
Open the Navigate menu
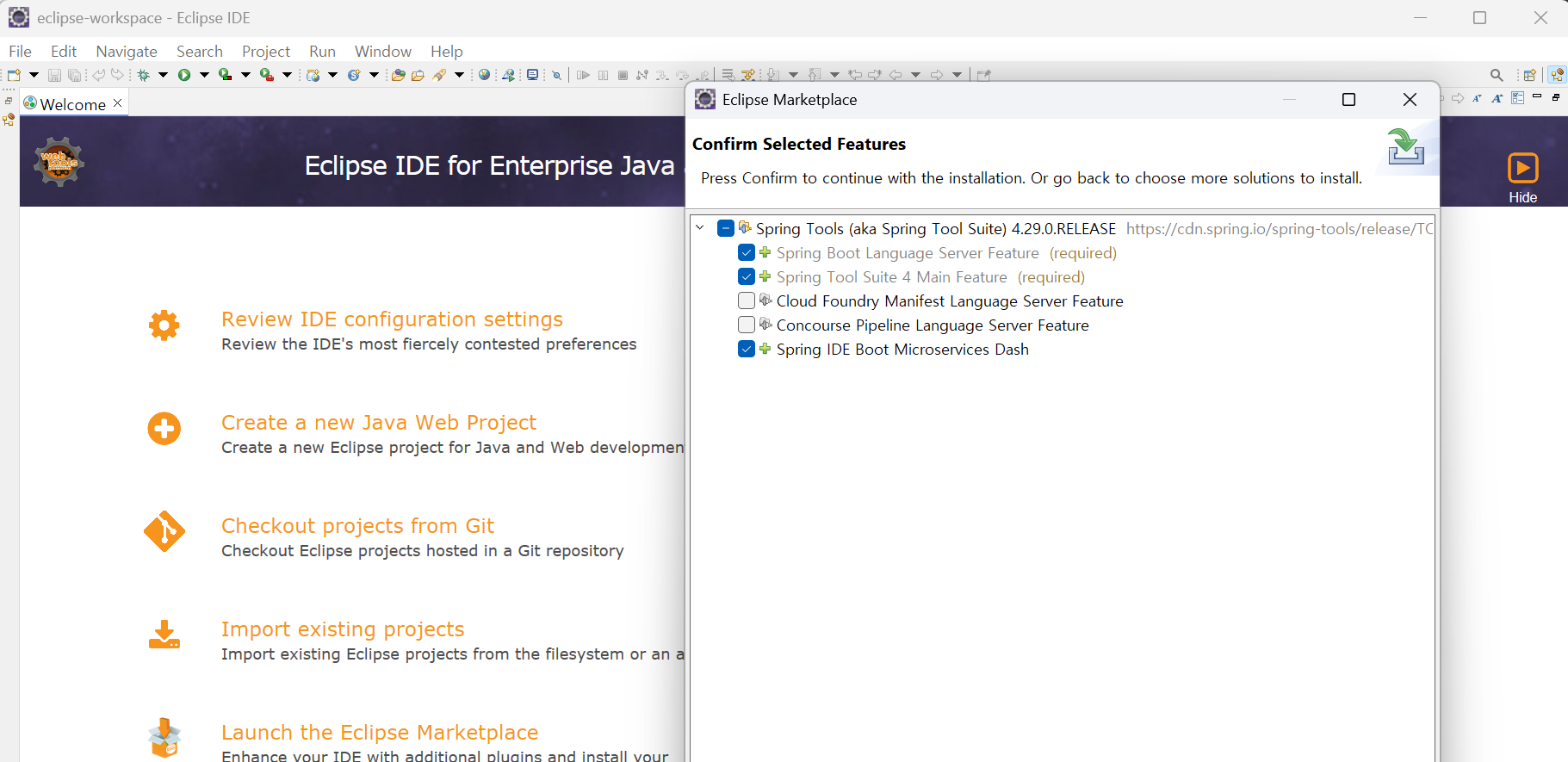pyautogui.click(x=127, y=52)
